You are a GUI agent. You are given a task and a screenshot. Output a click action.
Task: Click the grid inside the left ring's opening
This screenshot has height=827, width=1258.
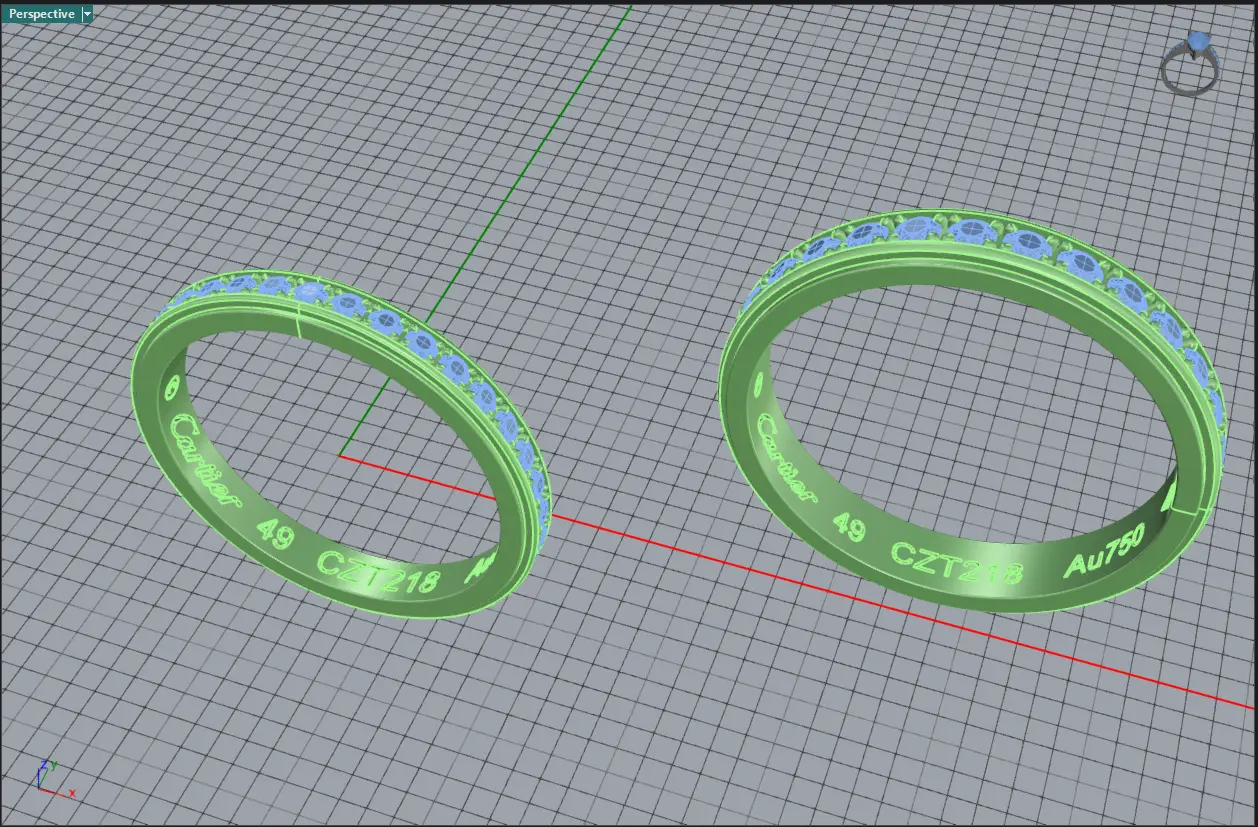(x=330, y=420)
